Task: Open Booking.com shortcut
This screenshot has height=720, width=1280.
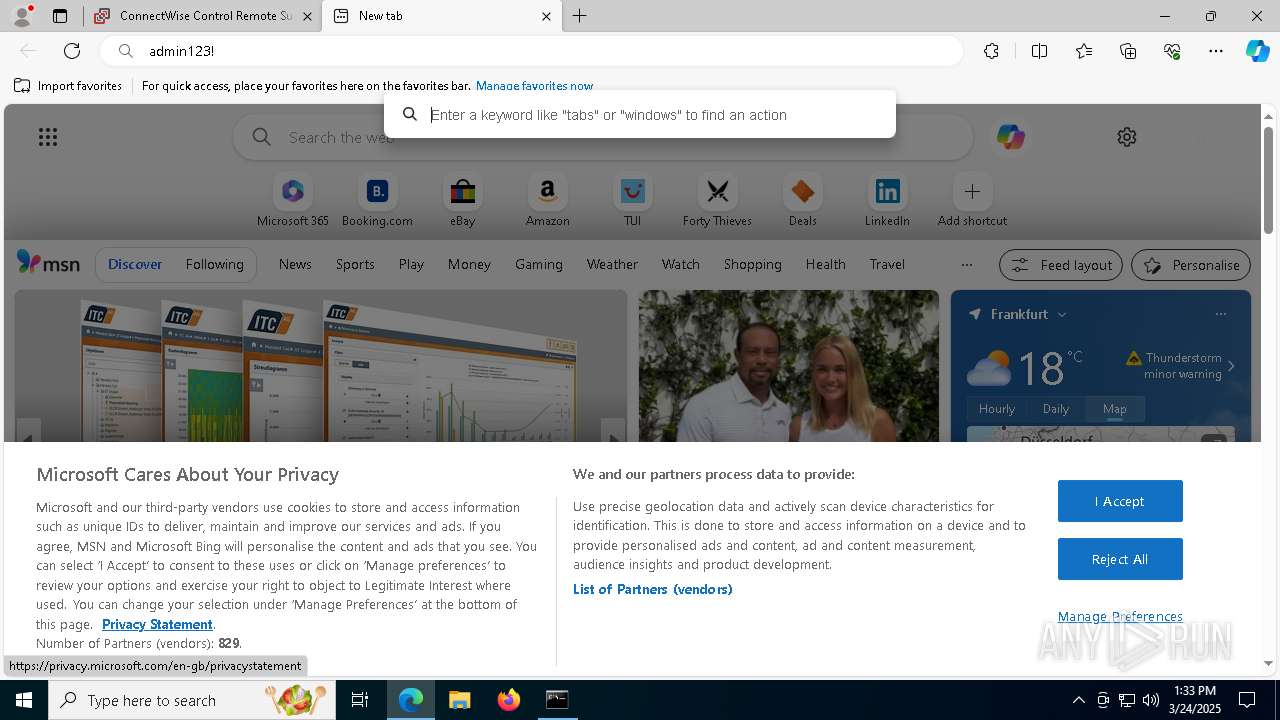Action: (x=377, y=201)
